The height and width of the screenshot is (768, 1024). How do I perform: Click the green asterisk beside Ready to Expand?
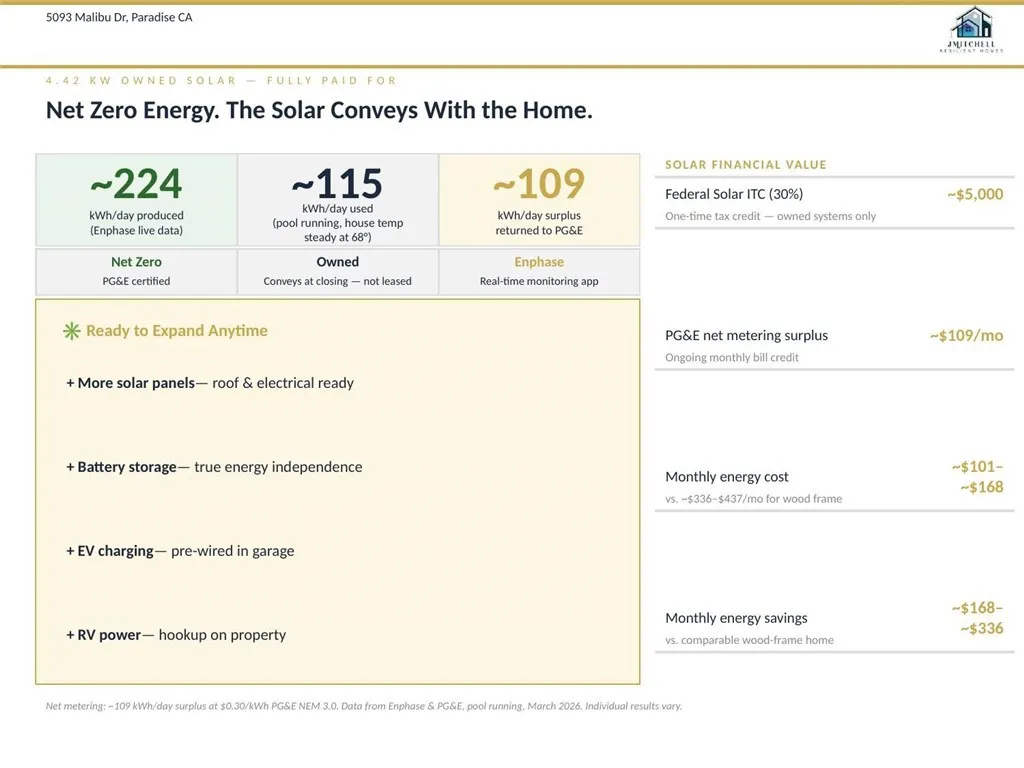72,331
